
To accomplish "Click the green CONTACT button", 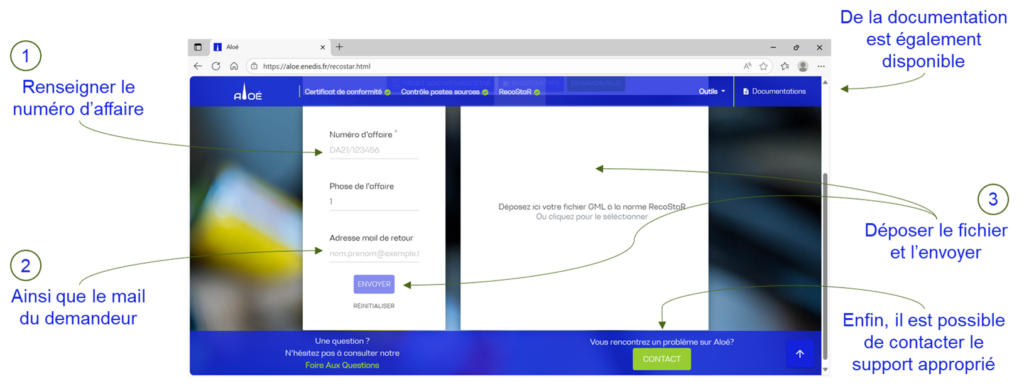I will tap(662, 359).
